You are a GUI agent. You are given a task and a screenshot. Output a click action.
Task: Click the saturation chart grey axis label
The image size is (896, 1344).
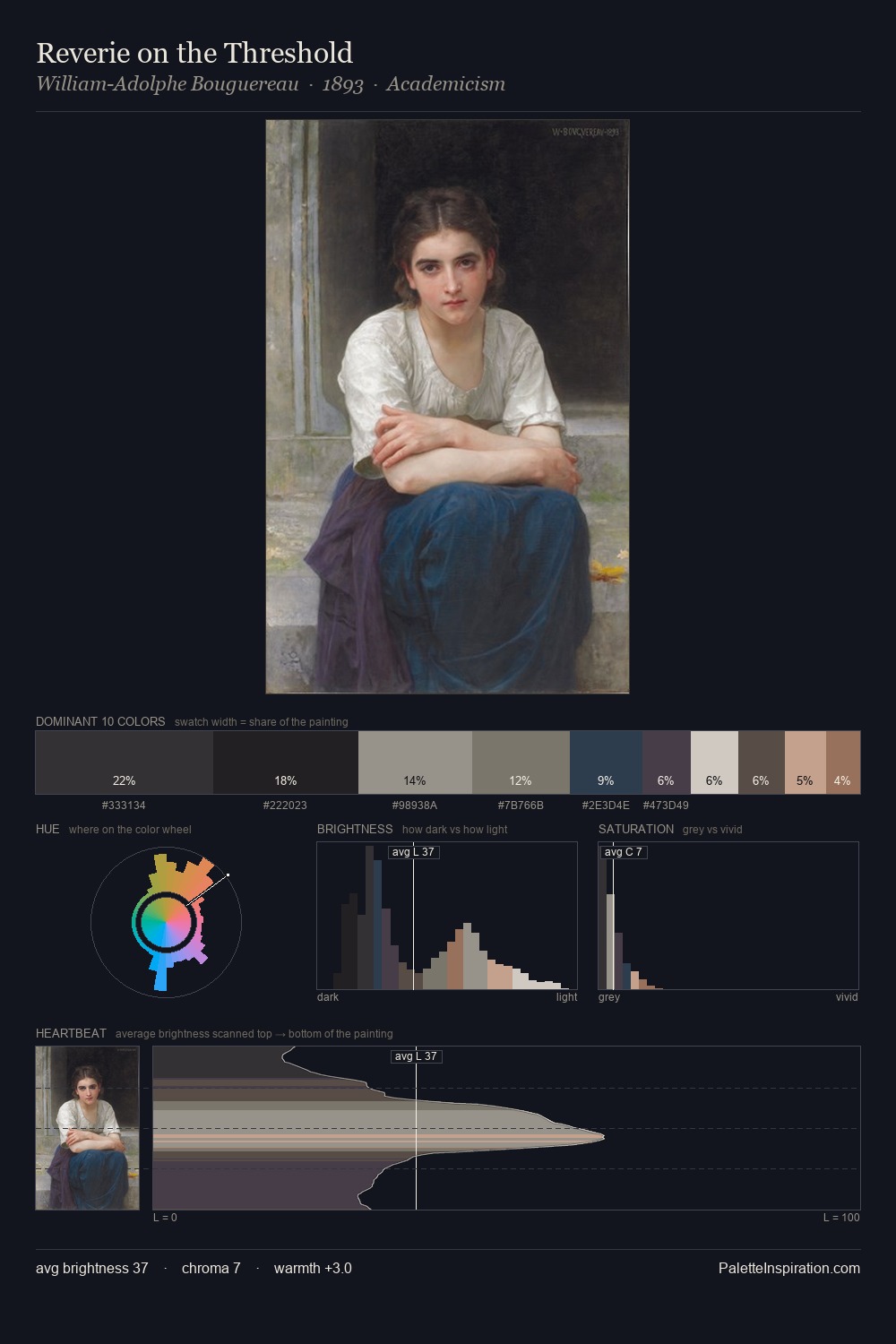[609, 997]
